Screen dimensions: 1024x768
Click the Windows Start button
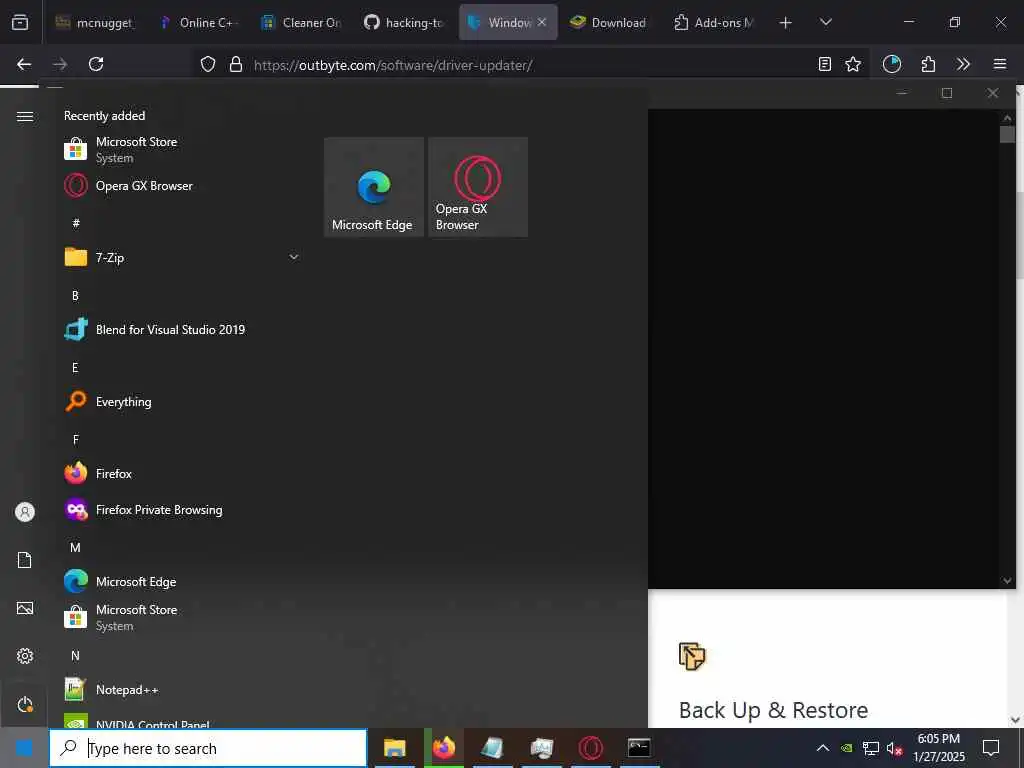click(24, 748)
